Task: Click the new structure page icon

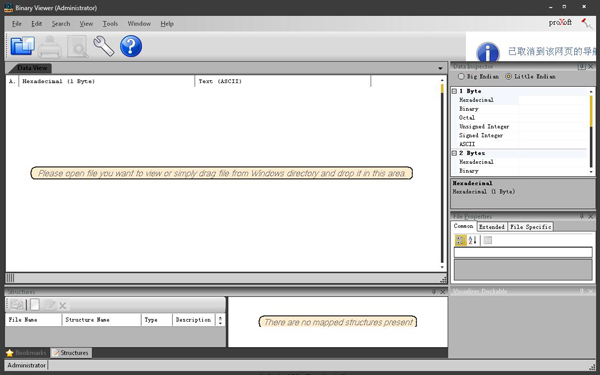Action: [x=35, y=305]
